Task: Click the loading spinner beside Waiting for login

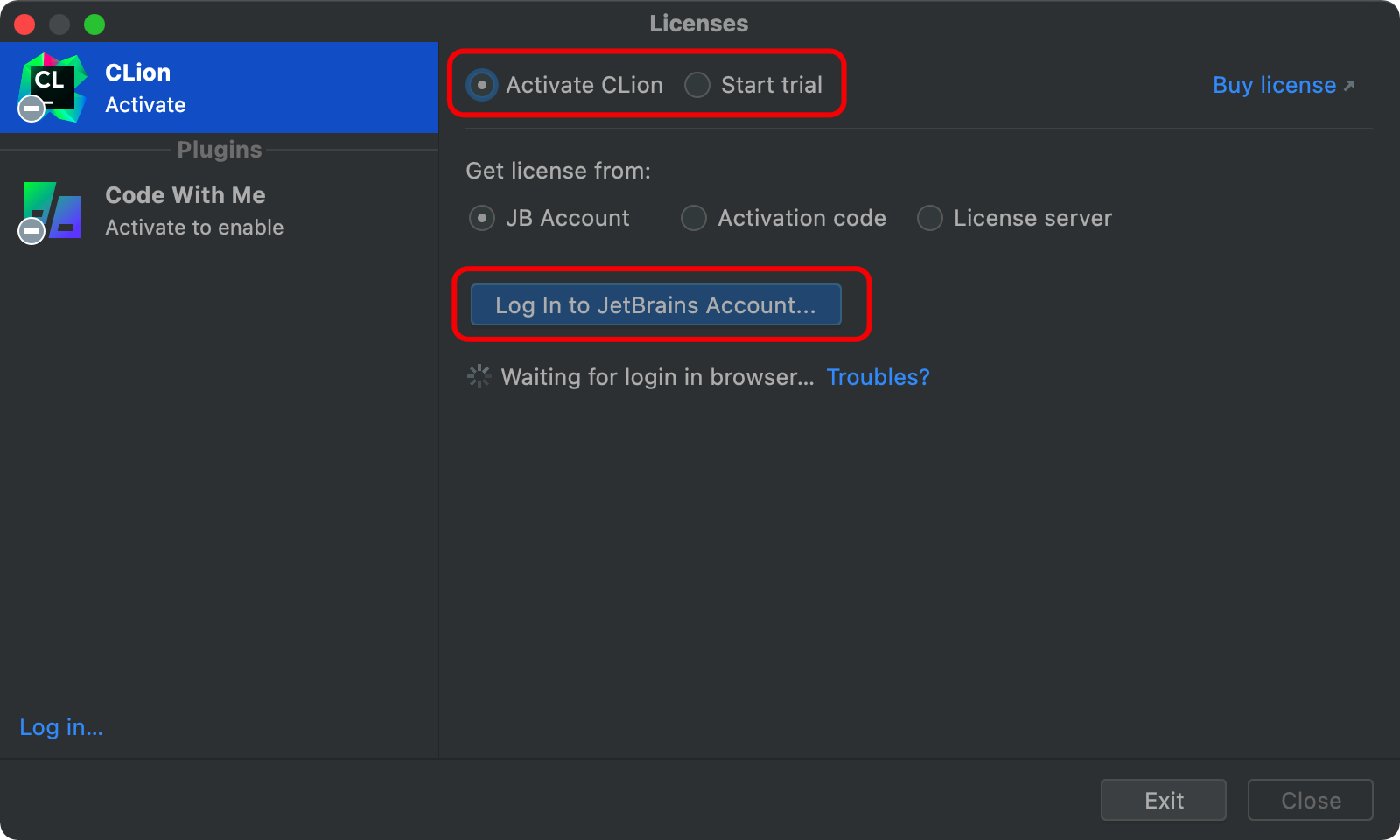Action: pyautogui.click(x=479, y=377)
